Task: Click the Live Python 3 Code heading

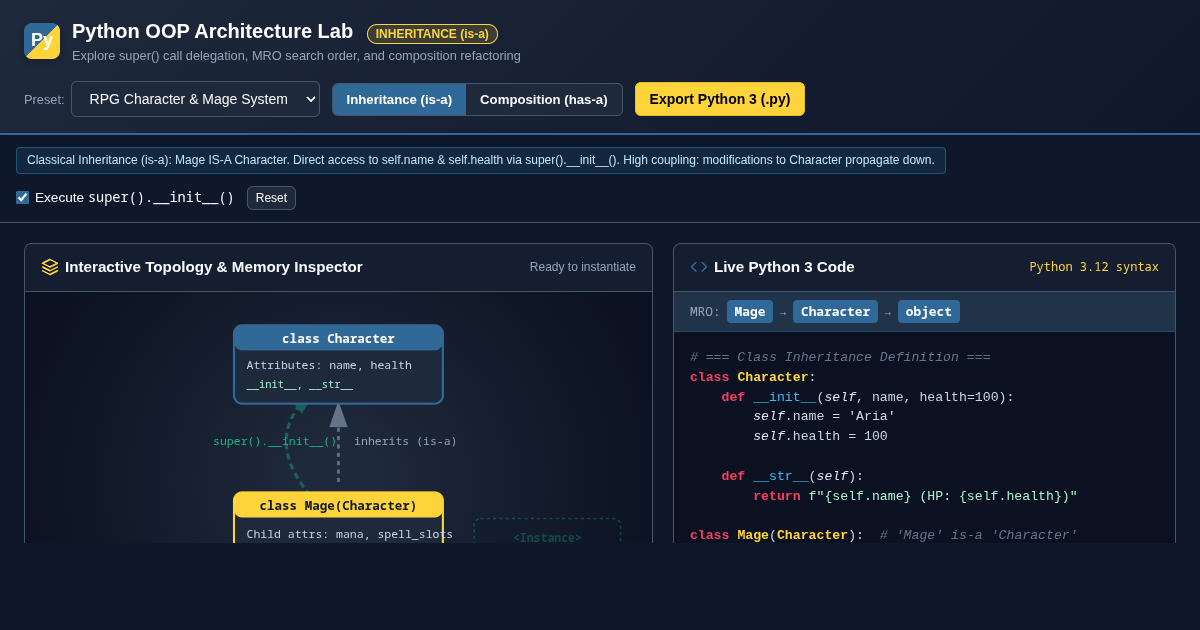Action: click(784, 267)
